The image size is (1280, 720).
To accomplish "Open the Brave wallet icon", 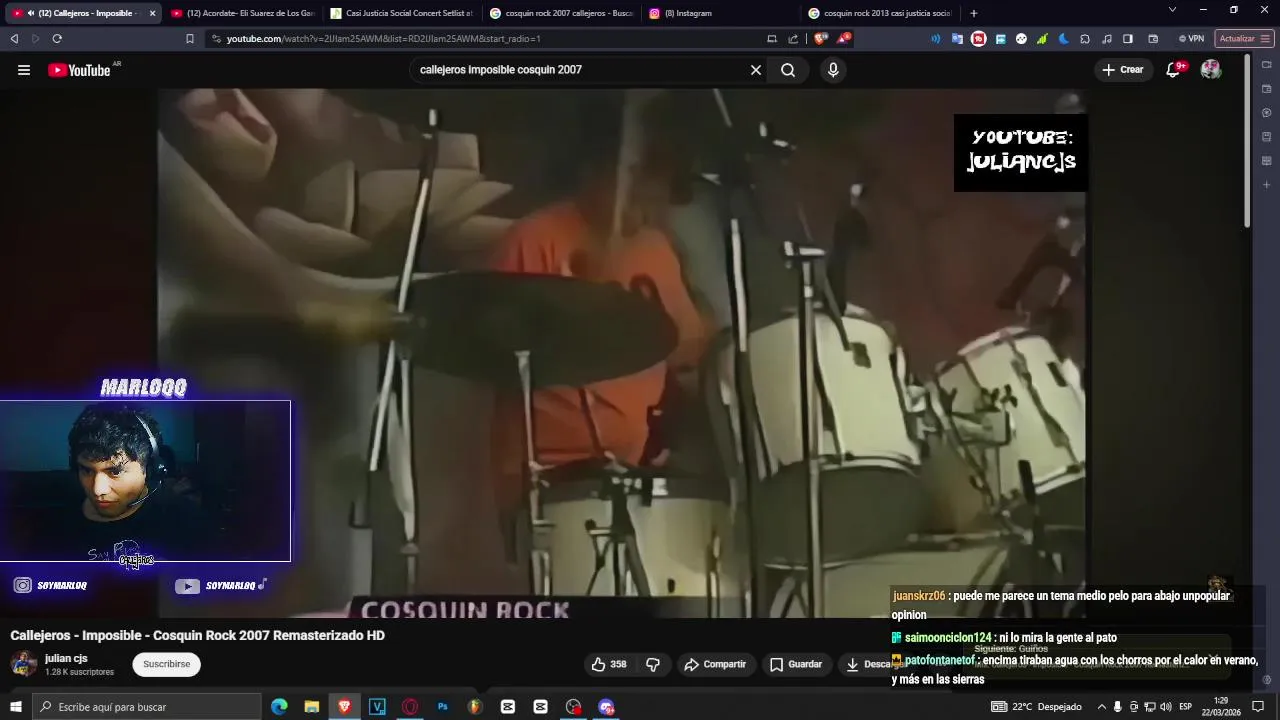I will pyautogui.click(x=1153, y=39).
